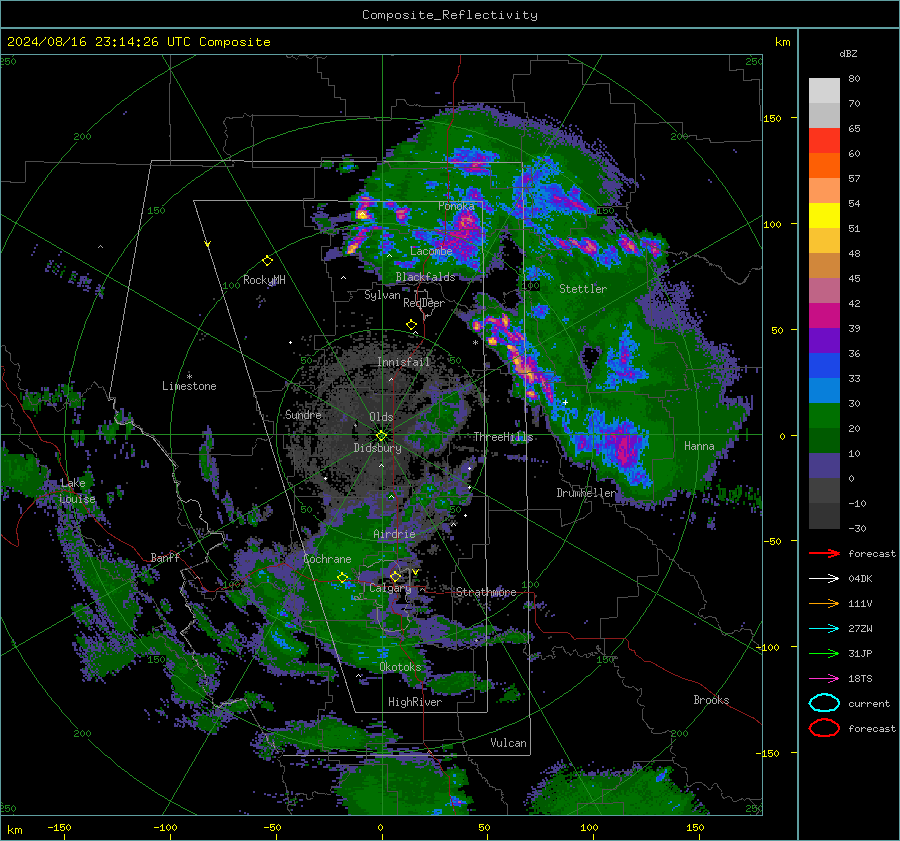Click the asterisk marker above Limestone
This screenshot has height=841, width=900.
189,377
